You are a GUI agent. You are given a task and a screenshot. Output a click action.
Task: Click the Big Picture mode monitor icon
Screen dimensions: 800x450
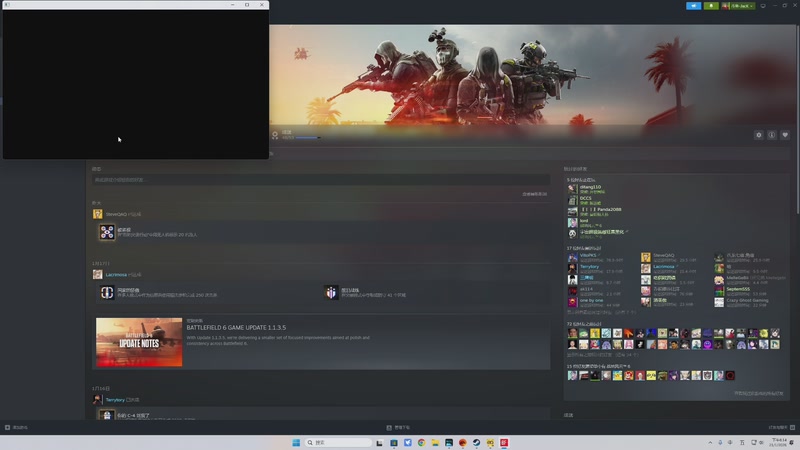coord(763,6)
